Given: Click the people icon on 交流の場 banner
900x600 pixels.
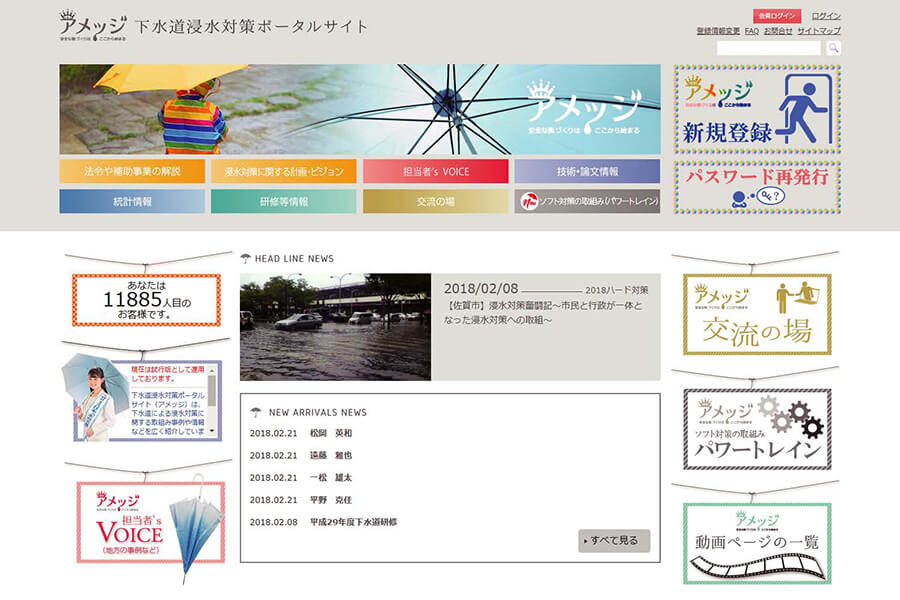Looking at the screenshot, I should [798, 296].
